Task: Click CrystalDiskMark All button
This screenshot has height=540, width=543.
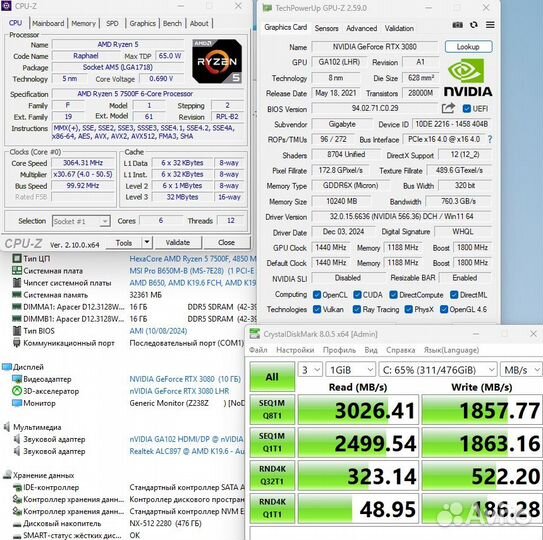Action: (x=272, y=377)
